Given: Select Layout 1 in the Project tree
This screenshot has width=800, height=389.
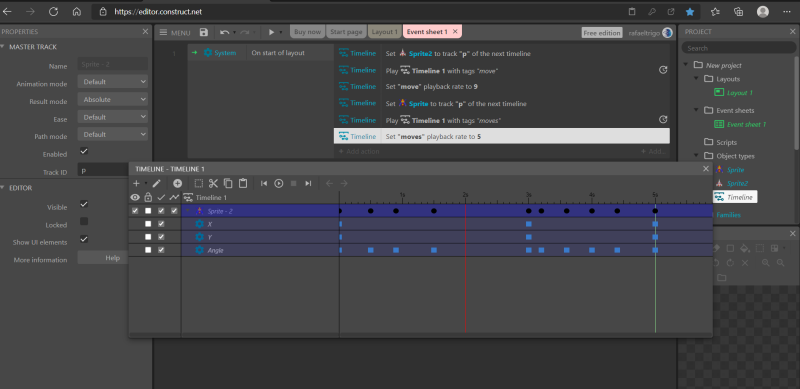Looking at the screenshot, I should (740, 93).
